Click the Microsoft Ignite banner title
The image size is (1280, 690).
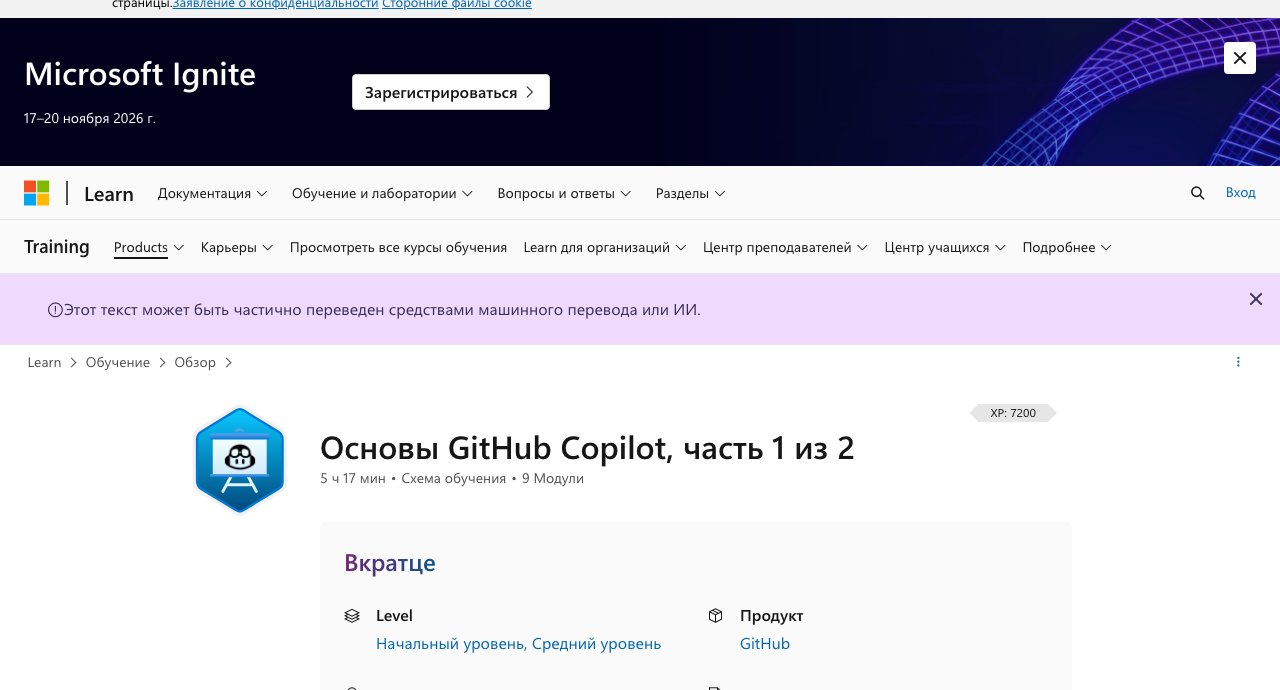click(x=140, y=74)
